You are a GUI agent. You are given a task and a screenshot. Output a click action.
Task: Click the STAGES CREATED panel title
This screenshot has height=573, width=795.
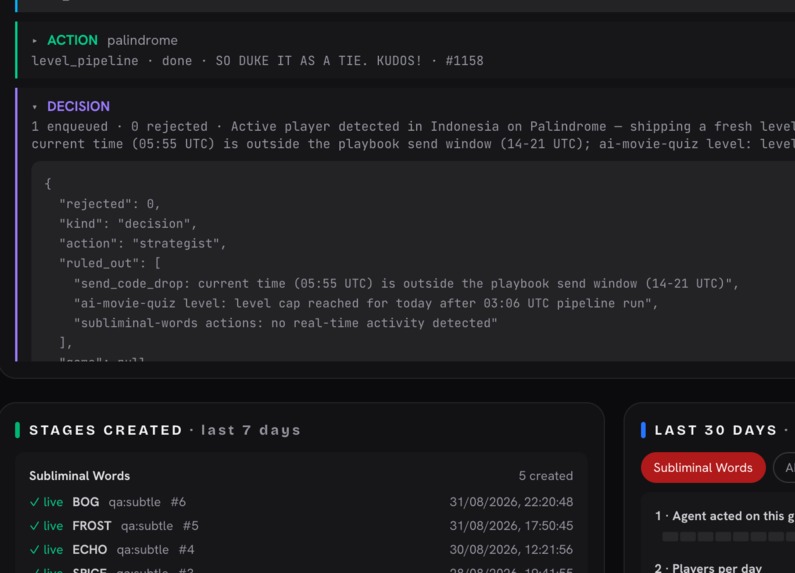(106, 430)
